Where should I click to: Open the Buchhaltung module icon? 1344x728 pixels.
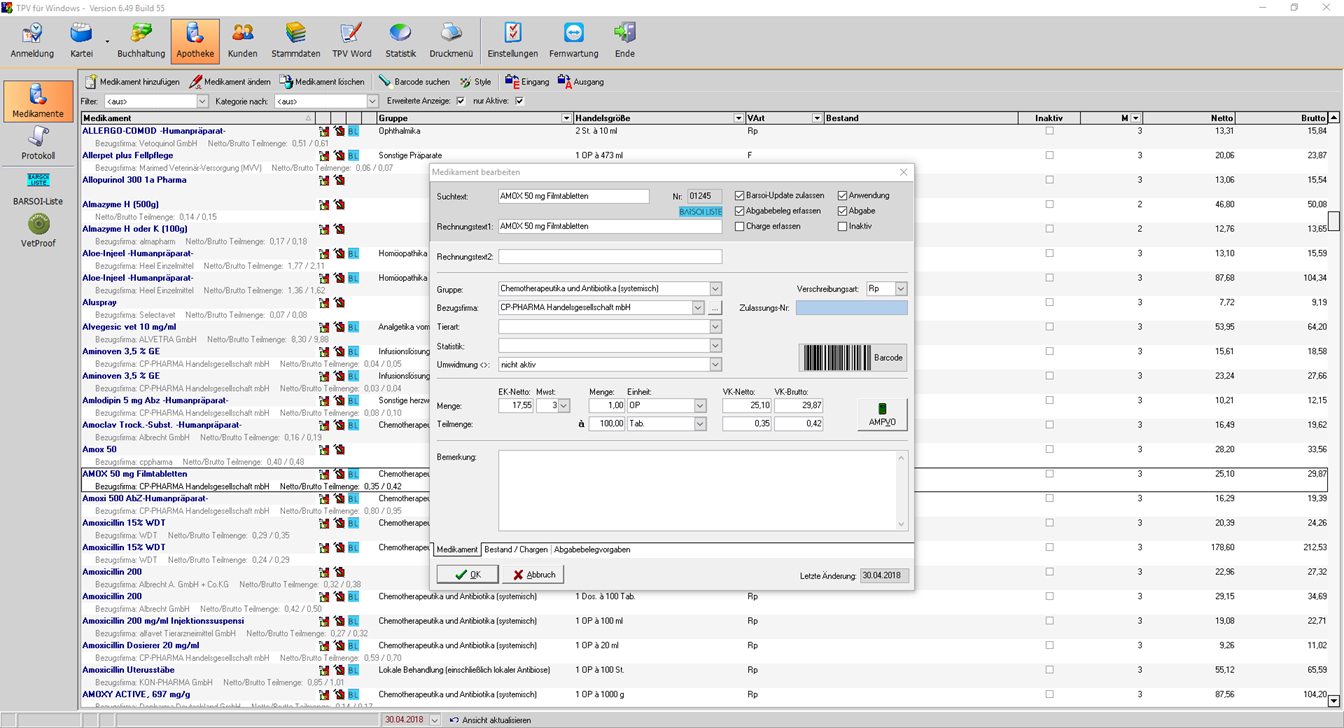point(141,40)
